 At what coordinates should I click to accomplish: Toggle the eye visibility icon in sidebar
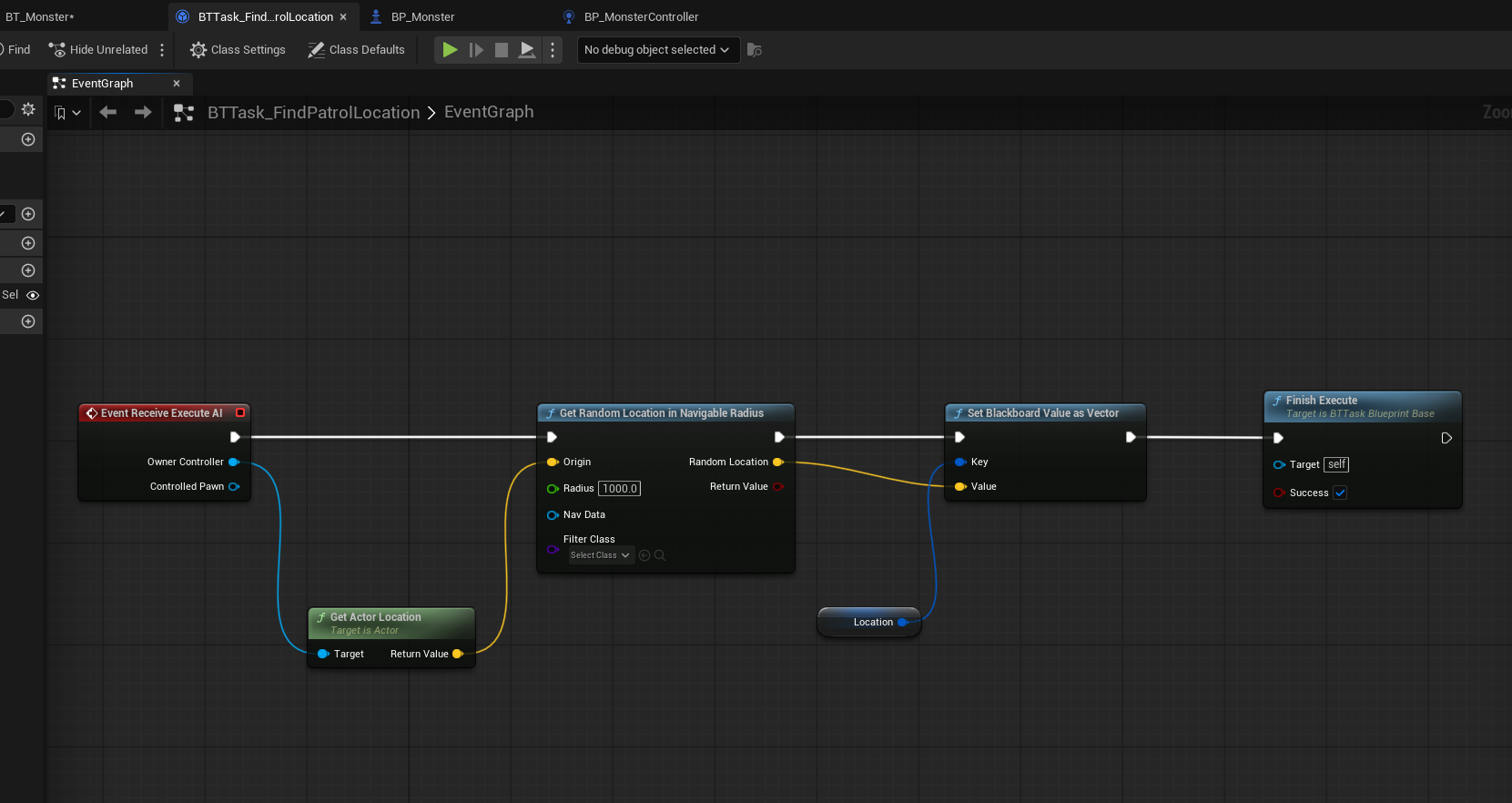pyautogui.click(x=33, y=295)
